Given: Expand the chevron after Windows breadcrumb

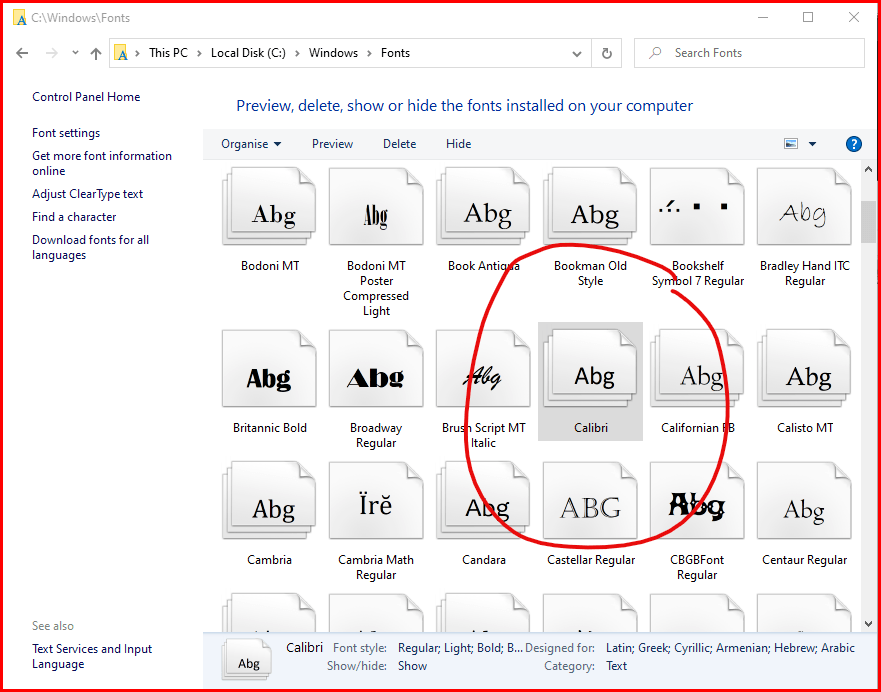Looking at the screenshot, I should click(x=370, y=53).
